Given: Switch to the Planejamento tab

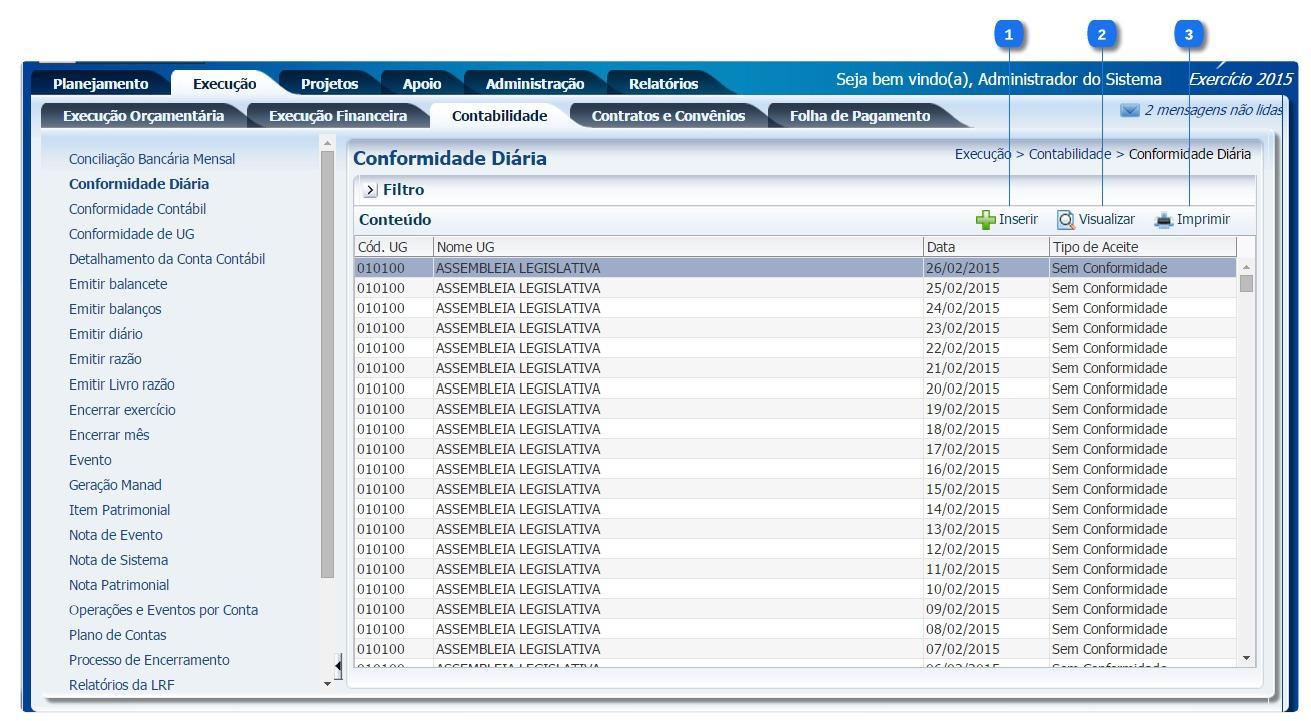Looking at the screenshot, I should [x=100, y=84].
